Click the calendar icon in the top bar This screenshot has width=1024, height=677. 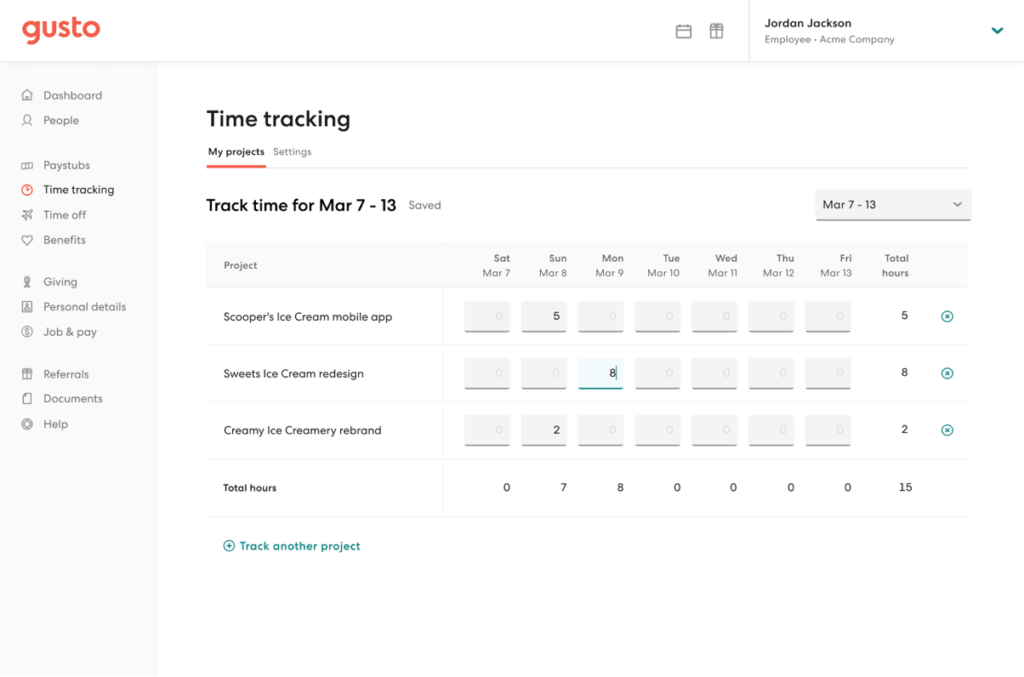(x=684, y=31)
